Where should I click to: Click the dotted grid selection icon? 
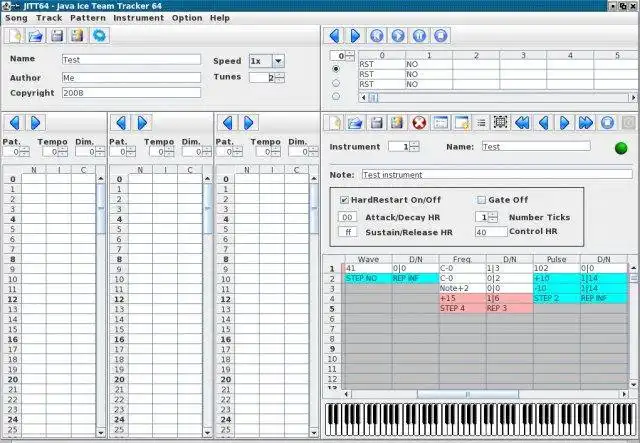click(x=501, y=122)
